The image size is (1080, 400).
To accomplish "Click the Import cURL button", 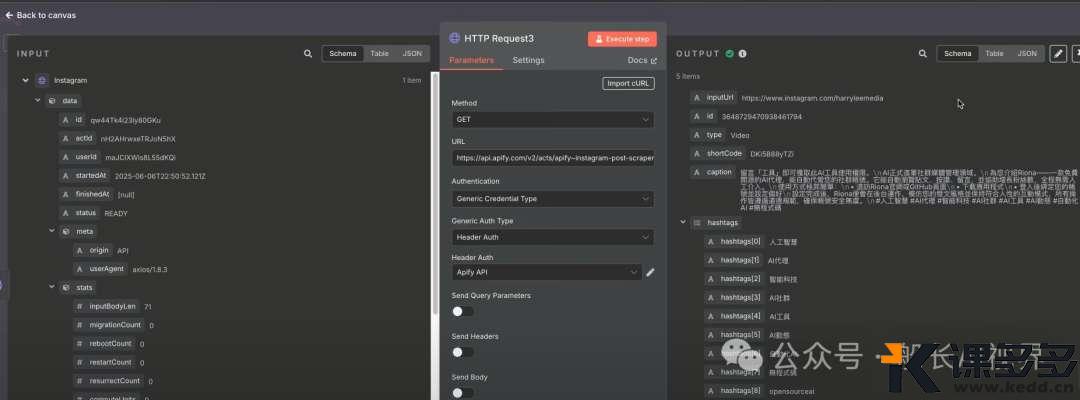I will click(628, 83).
